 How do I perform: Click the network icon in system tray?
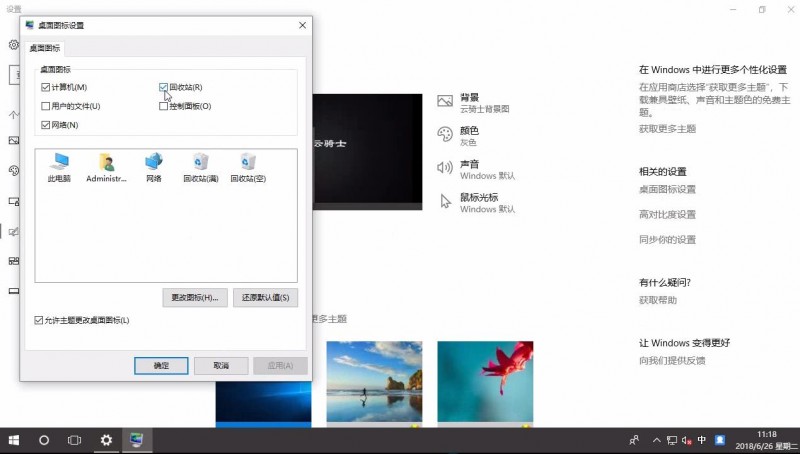[x=672, y=440]
